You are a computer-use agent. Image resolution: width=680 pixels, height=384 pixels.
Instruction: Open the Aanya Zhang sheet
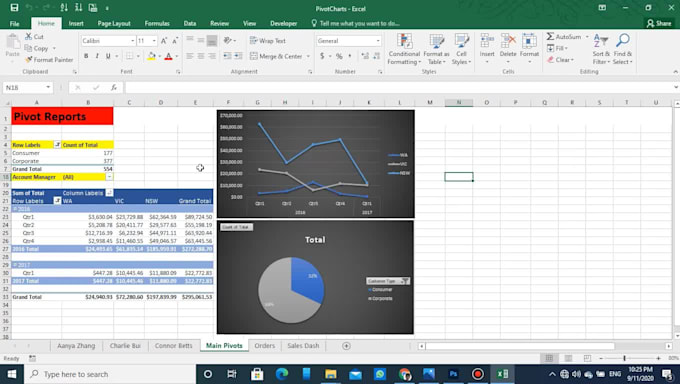pos(76,346)
